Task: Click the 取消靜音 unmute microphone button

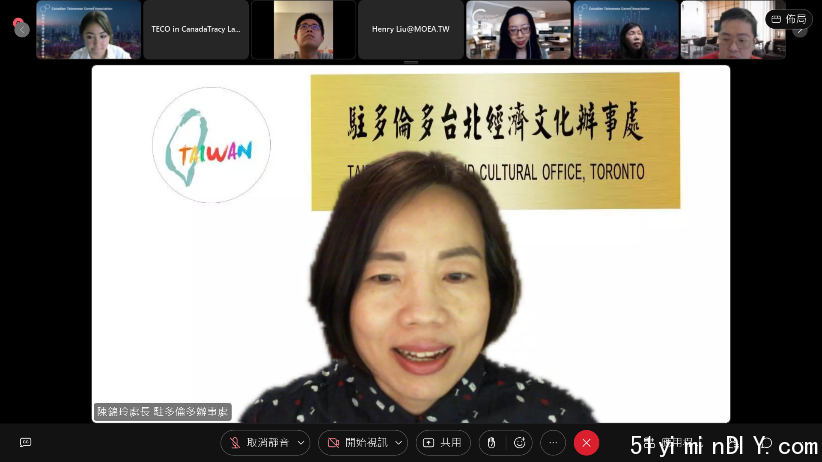Action: (260, 443)
